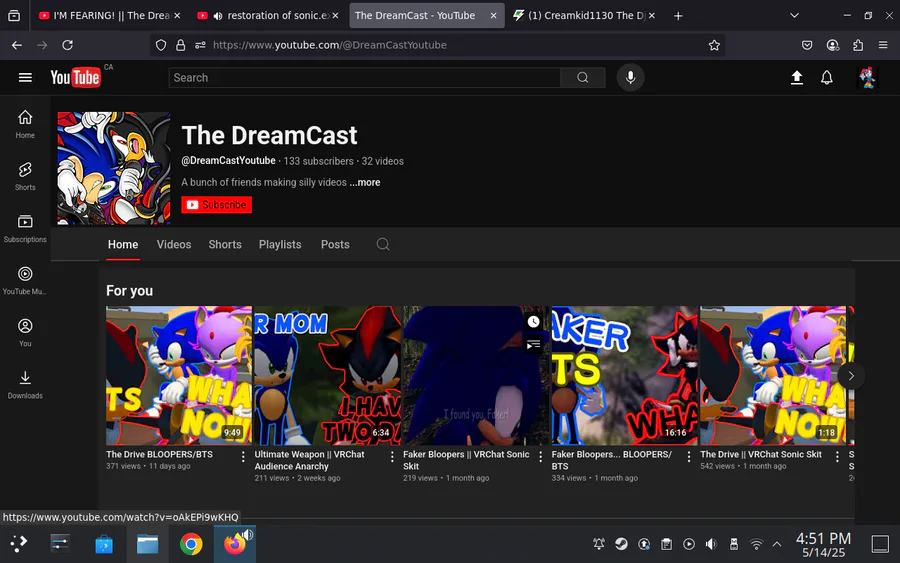Go back in Firefox

[17, 45]
